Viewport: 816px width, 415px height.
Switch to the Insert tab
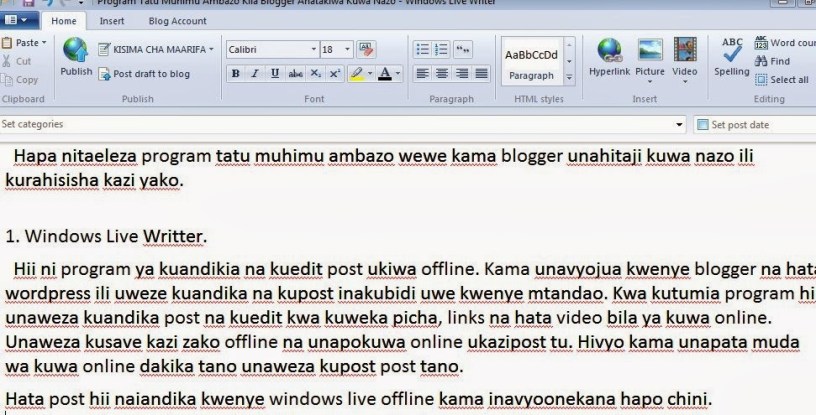point(112,20)
